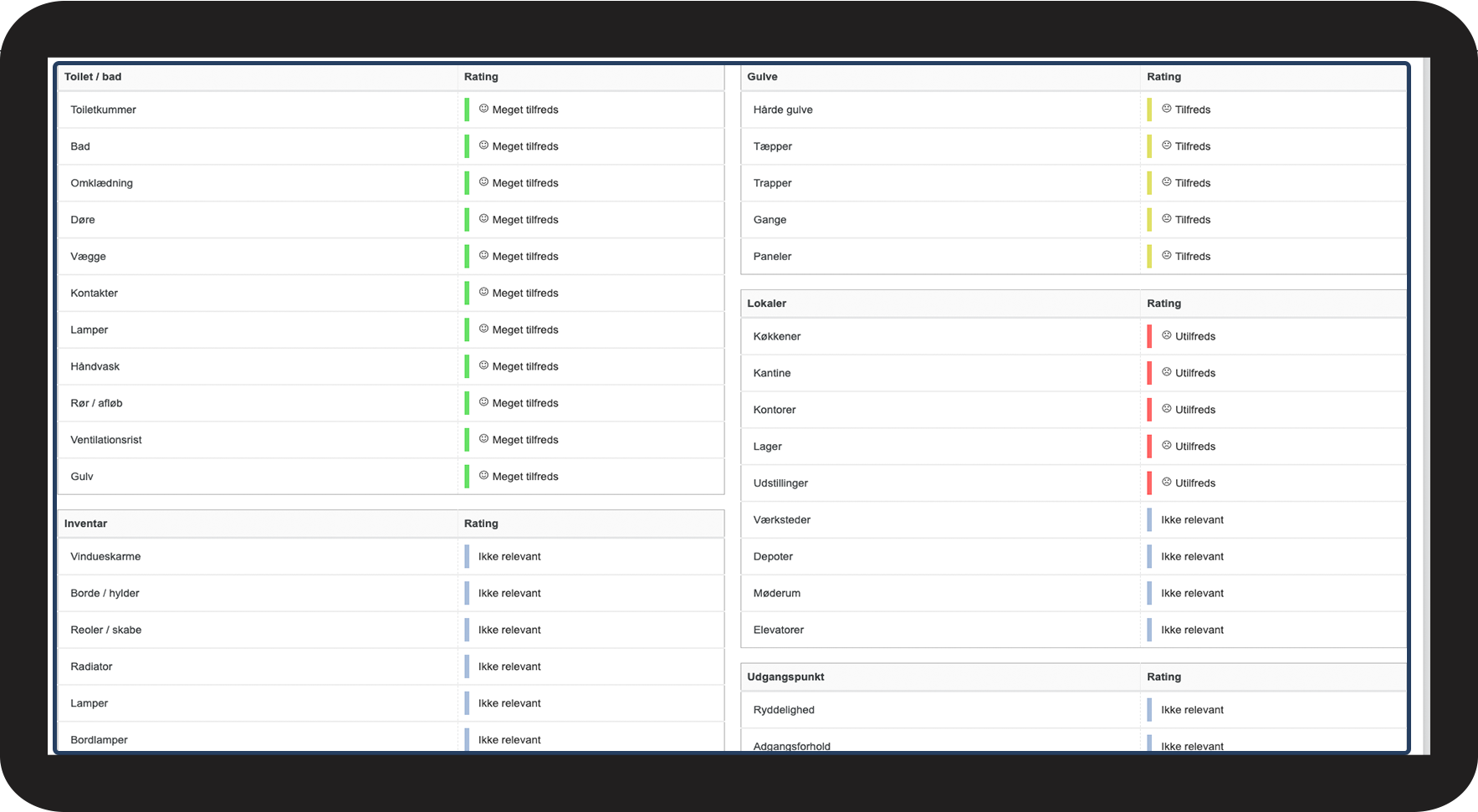Click the neutral face icon for Gange

(1167, 219)
